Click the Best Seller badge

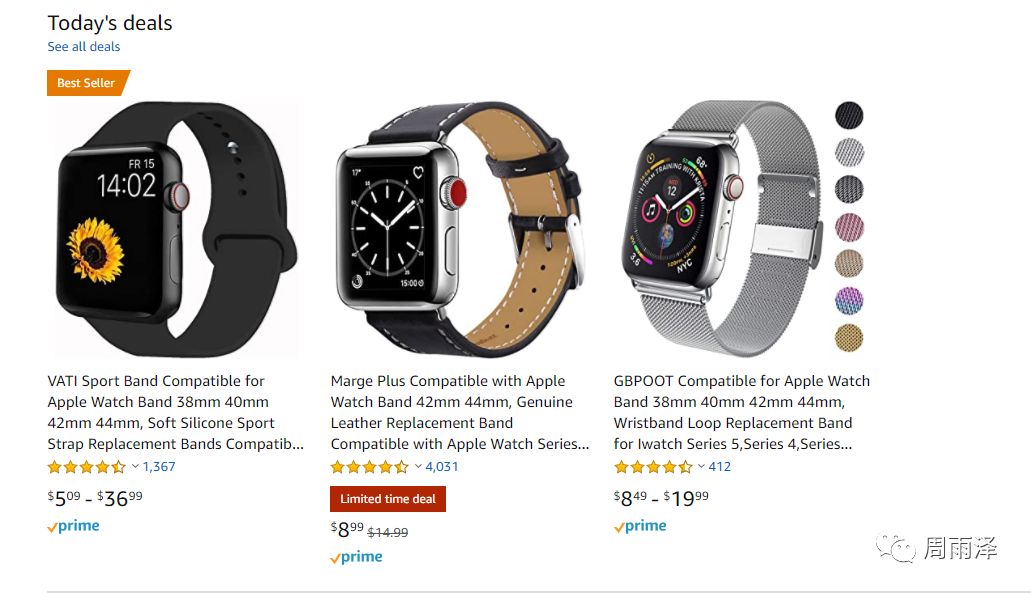88,83
